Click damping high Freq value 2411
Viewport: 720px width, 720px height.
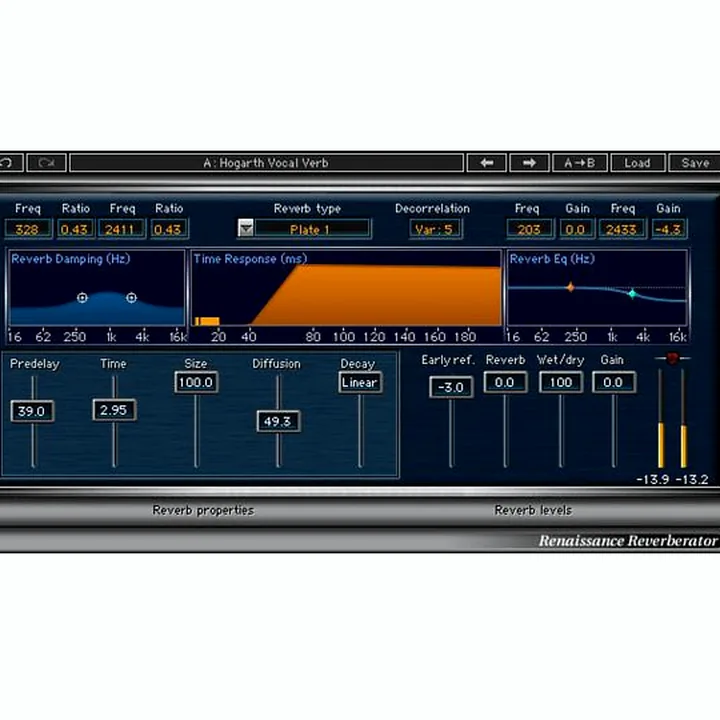click(121, 229)
